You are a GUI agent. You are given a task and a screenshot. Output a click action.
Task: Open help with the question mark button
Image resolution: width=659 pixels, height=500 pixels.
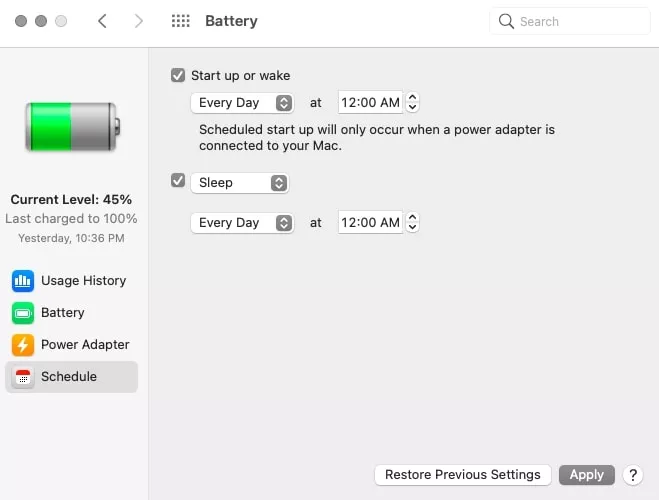(x=633, y=475)
